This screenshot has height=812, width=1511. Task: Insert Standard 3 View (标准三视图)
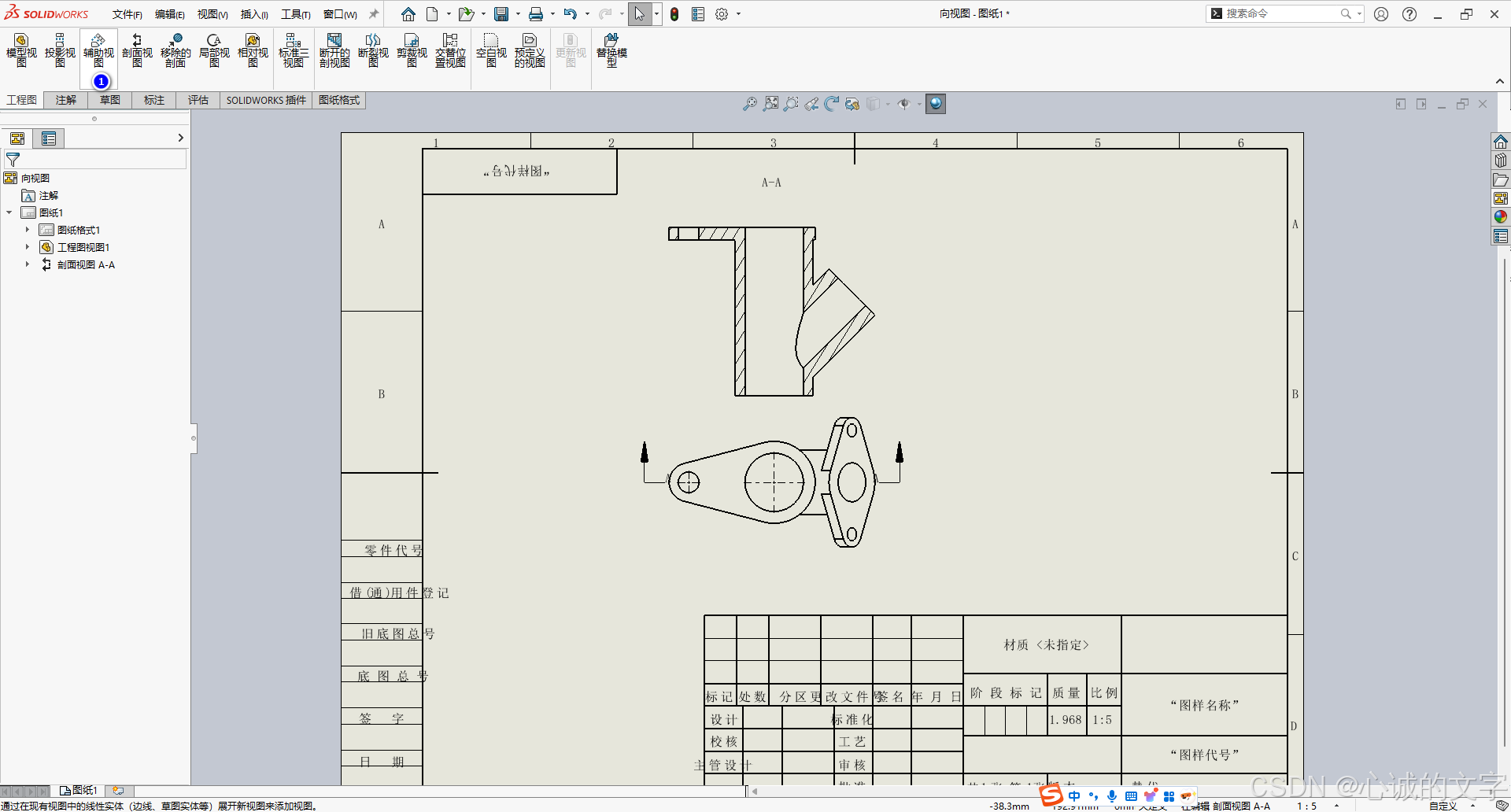(294, 50)
